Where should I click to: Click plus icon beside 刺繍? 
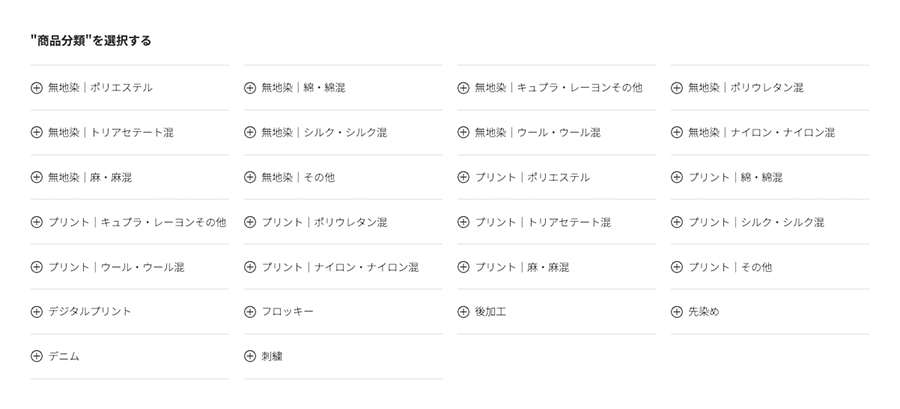tap(250, 356)
